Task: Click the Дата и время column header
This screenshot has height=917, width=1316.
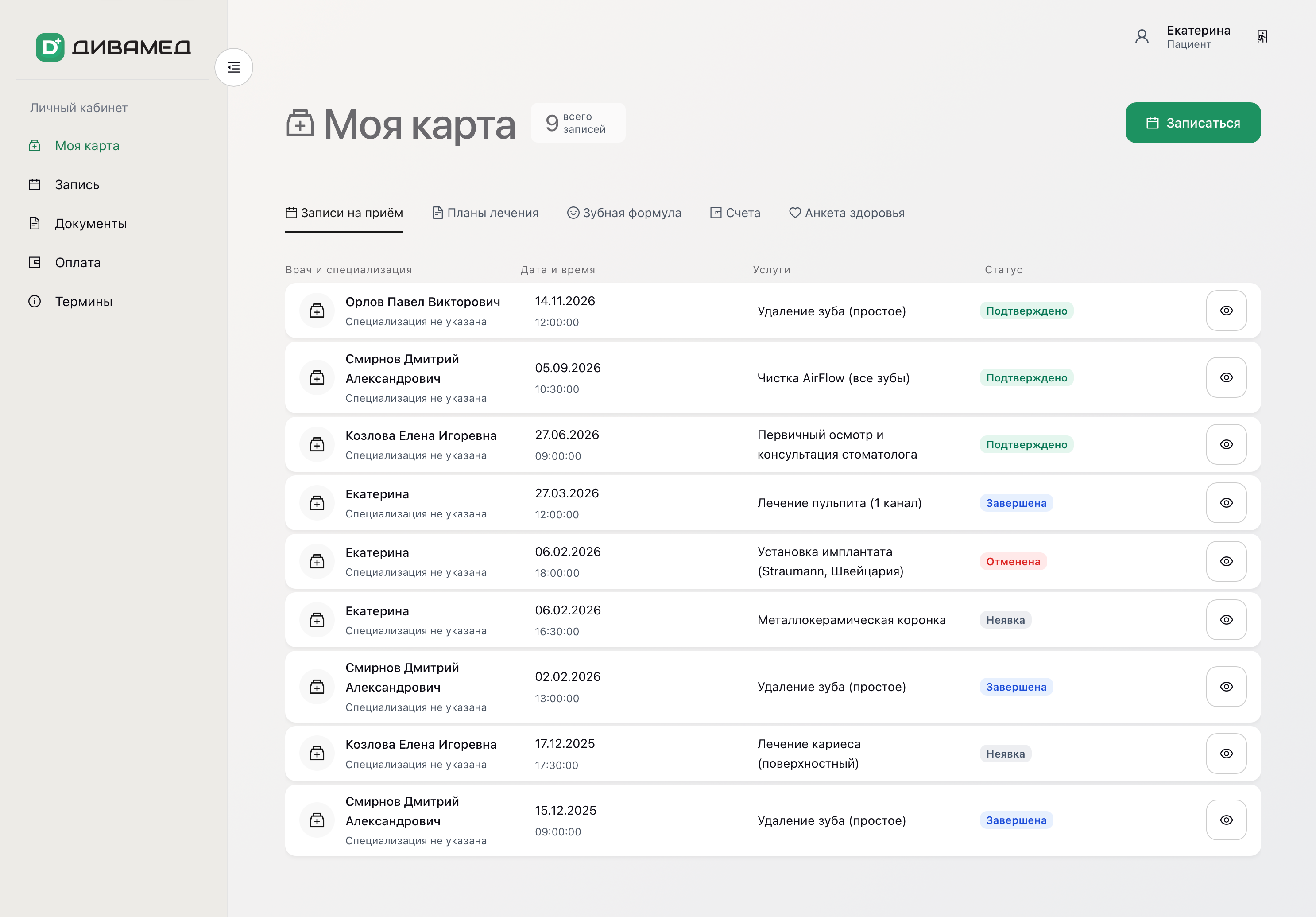Action: click(x=557, y=270)
